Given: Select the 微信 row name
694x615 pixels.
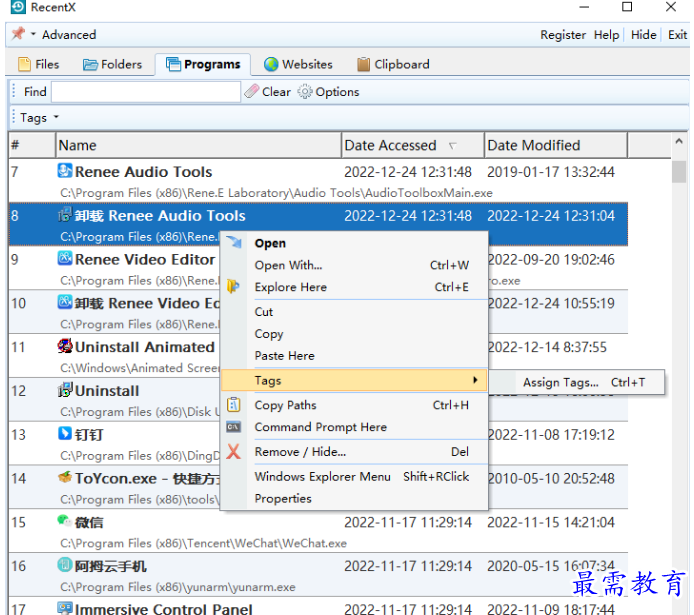Looking at the screenshot, I should pos(89,523).
